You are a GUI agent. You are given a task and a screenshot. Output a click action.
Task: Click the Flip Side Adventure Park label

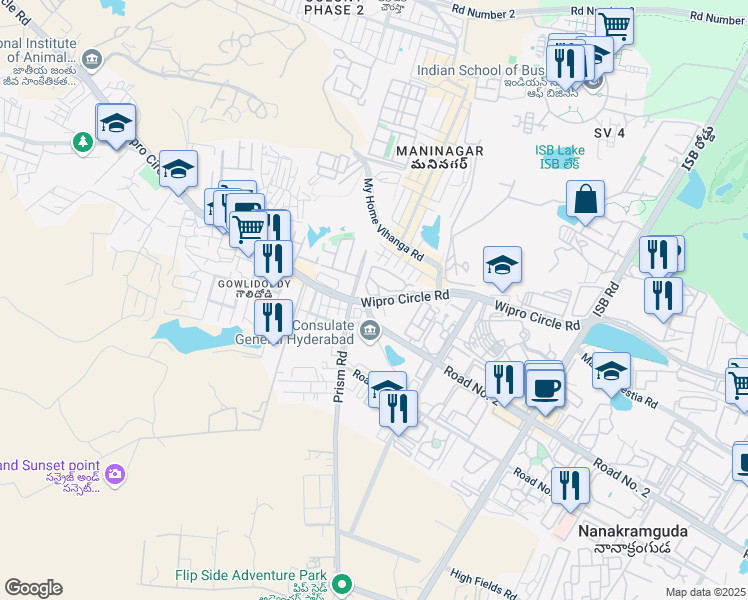tap(251, 575)
